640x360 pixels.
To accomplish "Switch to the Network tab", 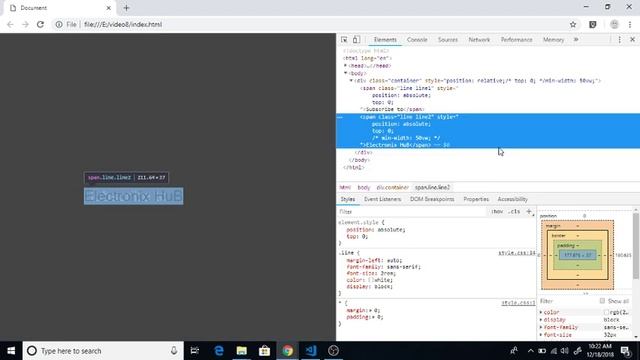I will (479, 40).
